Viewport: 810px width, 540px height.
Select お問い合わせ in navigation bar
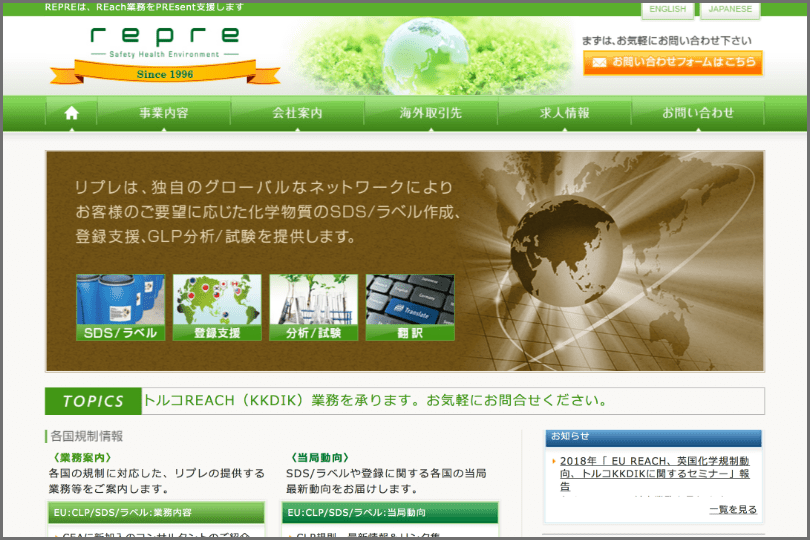[x=698, y=113]
